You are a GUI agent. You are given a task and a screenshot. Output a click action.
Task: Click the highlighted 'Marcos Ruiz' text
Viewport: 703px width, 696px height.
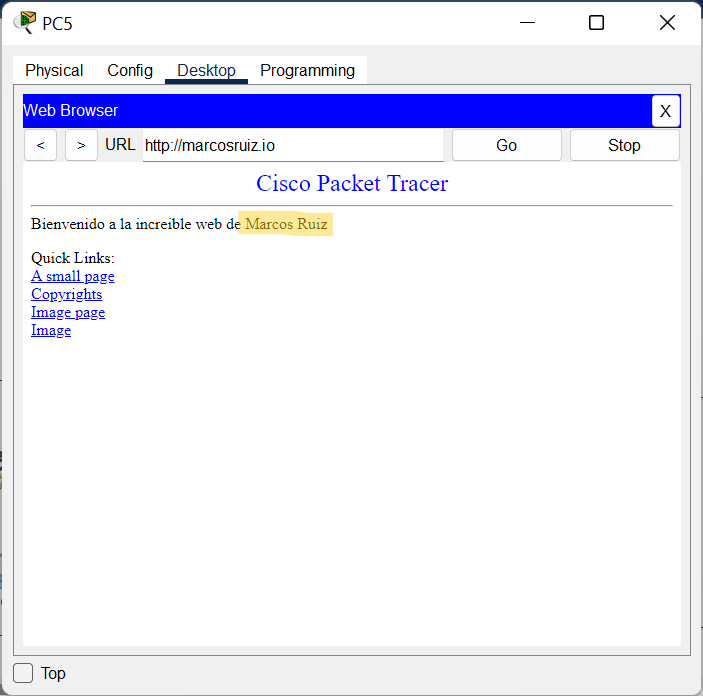coord(286,224)
